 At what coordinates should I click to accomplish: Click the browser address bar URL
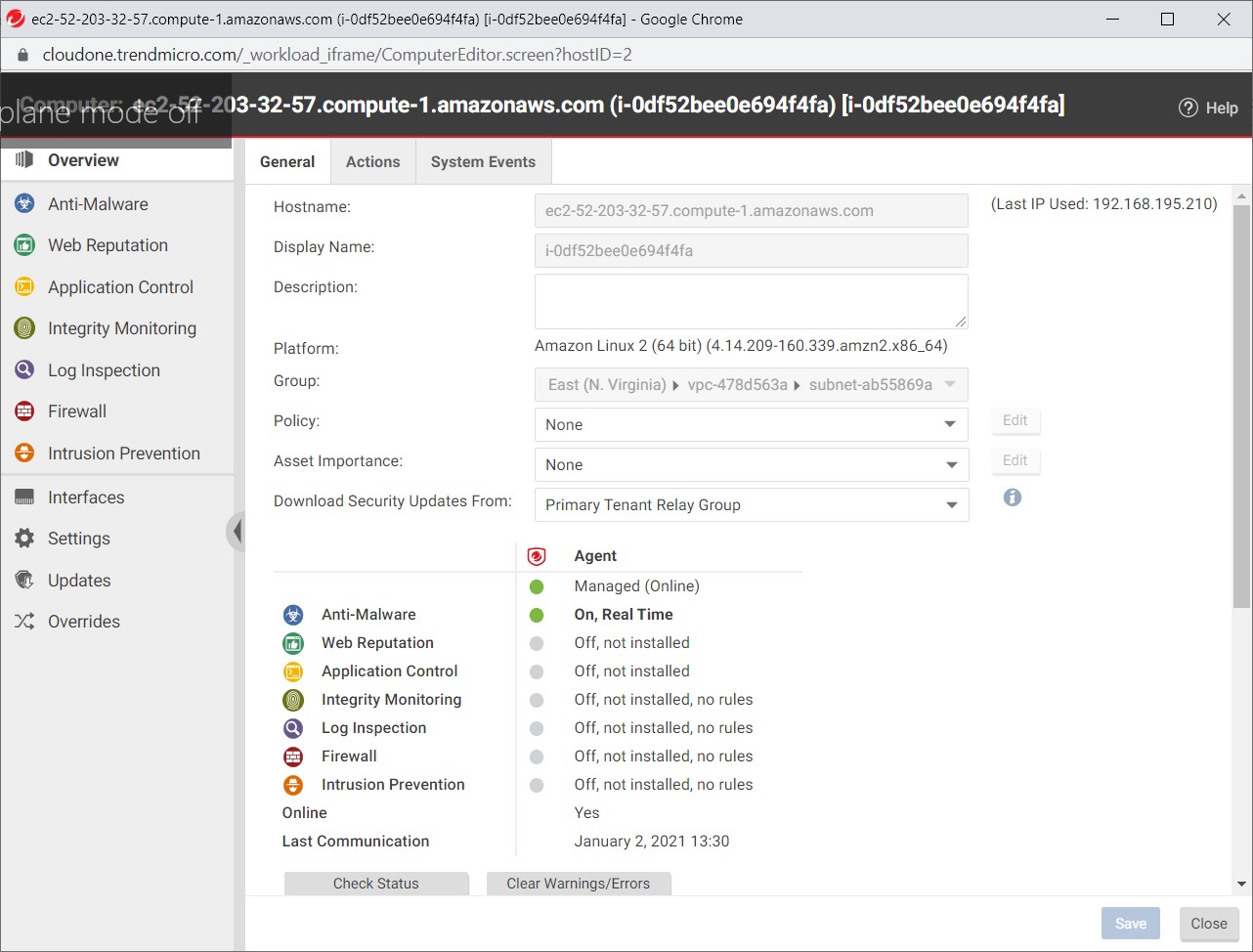point(337,55)
